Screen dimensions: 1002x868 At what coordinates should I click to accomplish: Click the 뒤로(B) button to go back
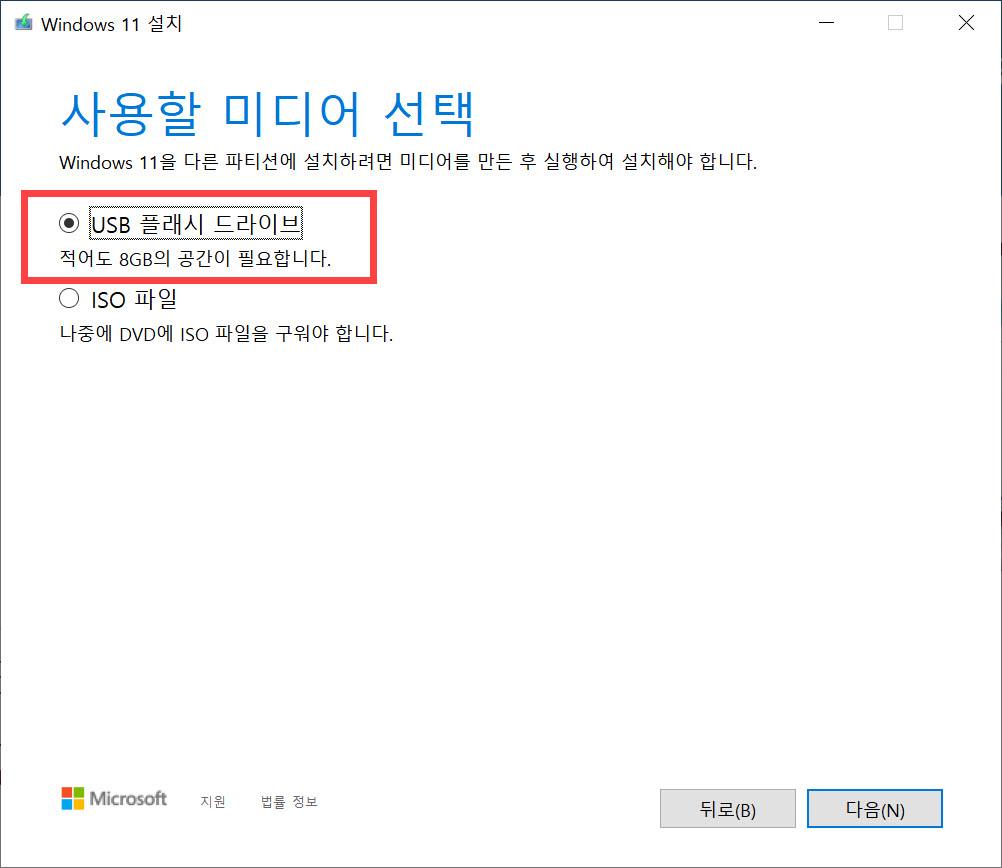[x=727, y=808]
